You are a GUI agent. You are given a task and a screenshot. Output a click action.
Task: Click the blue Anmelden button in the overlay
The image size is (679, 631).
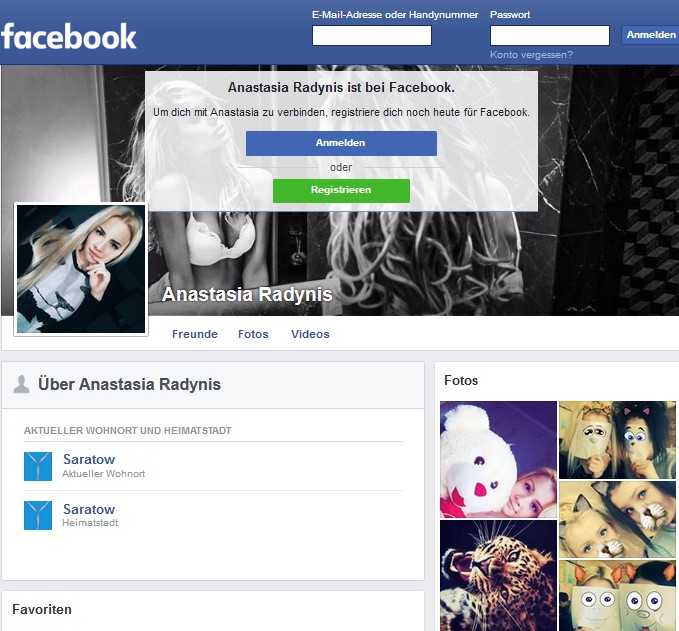(x=341, y=143)
